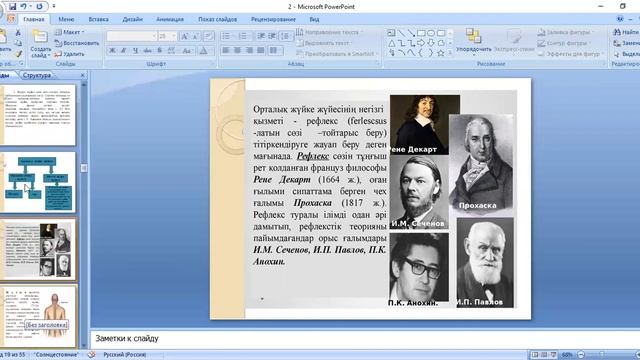Viewport: 640px width, 360px height.
Task: Toggle justify text alignment
Action: (x=261, y=50)
